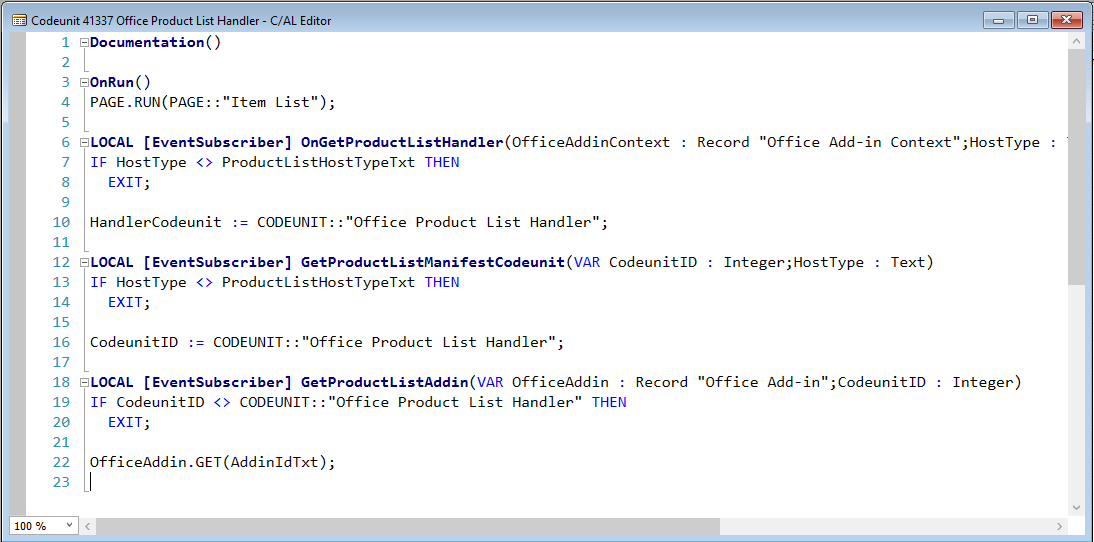Click the horizontal scrollbar left arrow

[x=88, y=526]
